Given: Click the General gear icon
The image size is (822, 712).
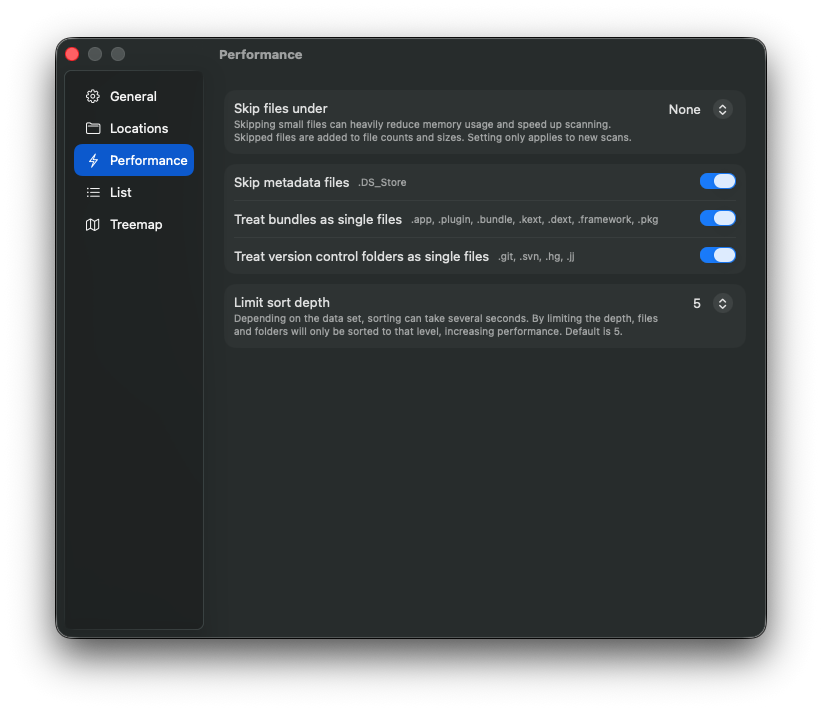Looking at the screenshot, I should [x=93, y=96].
